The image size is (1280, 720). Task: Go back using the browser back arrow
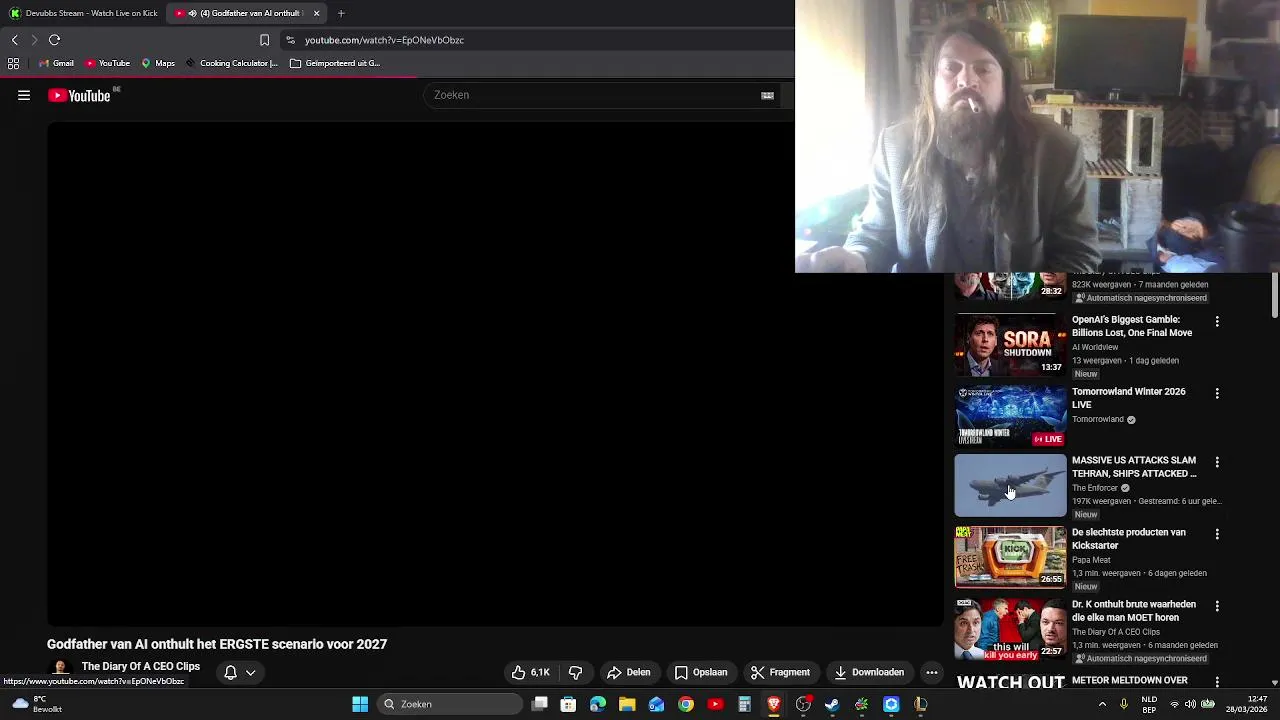(x=15, y=40)
